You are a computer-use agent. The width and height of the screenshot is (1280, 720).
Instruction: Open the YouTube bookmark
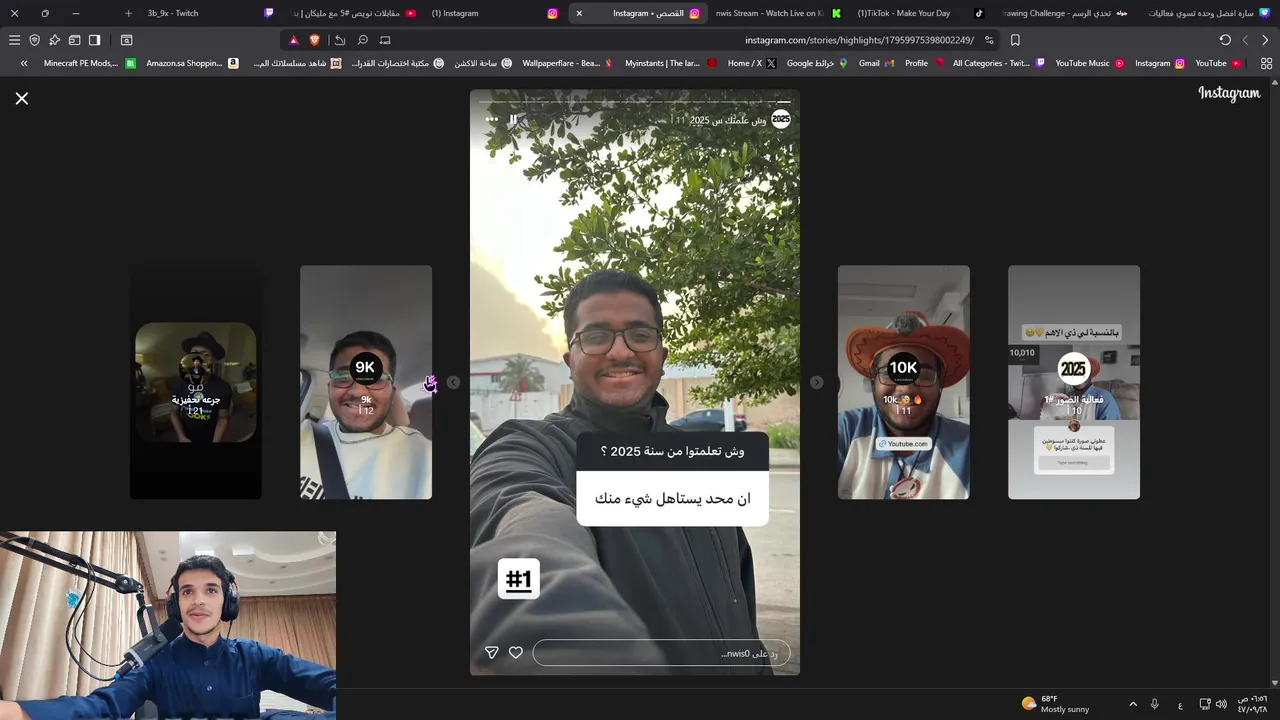(x=1219, y=63)
